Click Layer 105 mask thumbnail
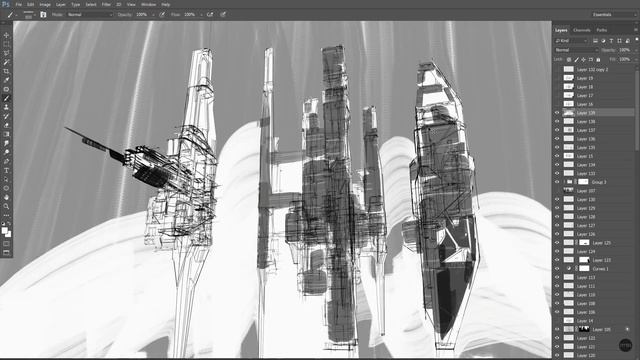 click(x=584, y=329)
